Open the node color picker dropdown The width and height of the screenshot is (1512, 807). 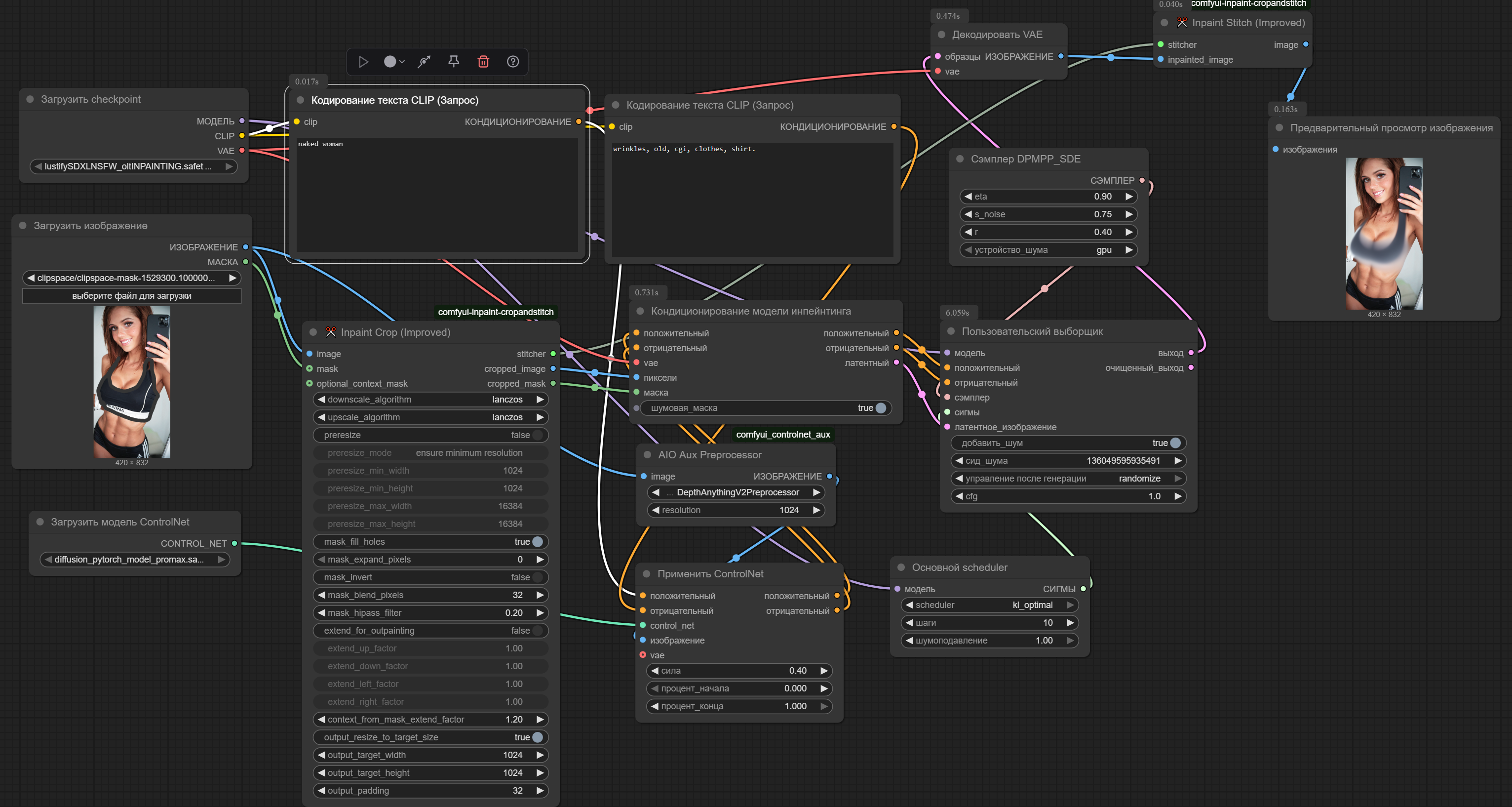click(394, 62)
